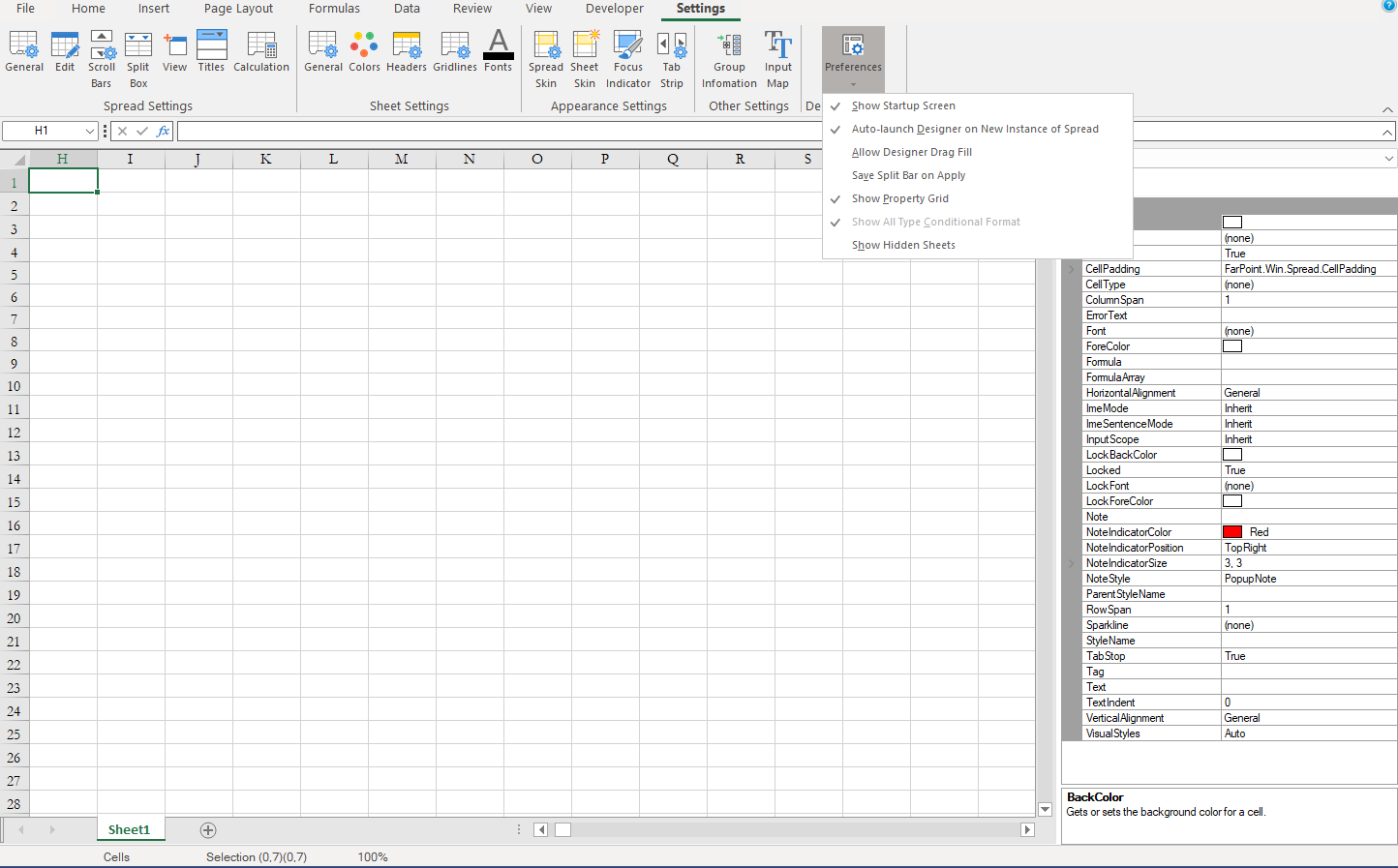Click the sheet tab next arrow
The height and width of the screenshot is (868, 1398).
click(x=52, y=830)
